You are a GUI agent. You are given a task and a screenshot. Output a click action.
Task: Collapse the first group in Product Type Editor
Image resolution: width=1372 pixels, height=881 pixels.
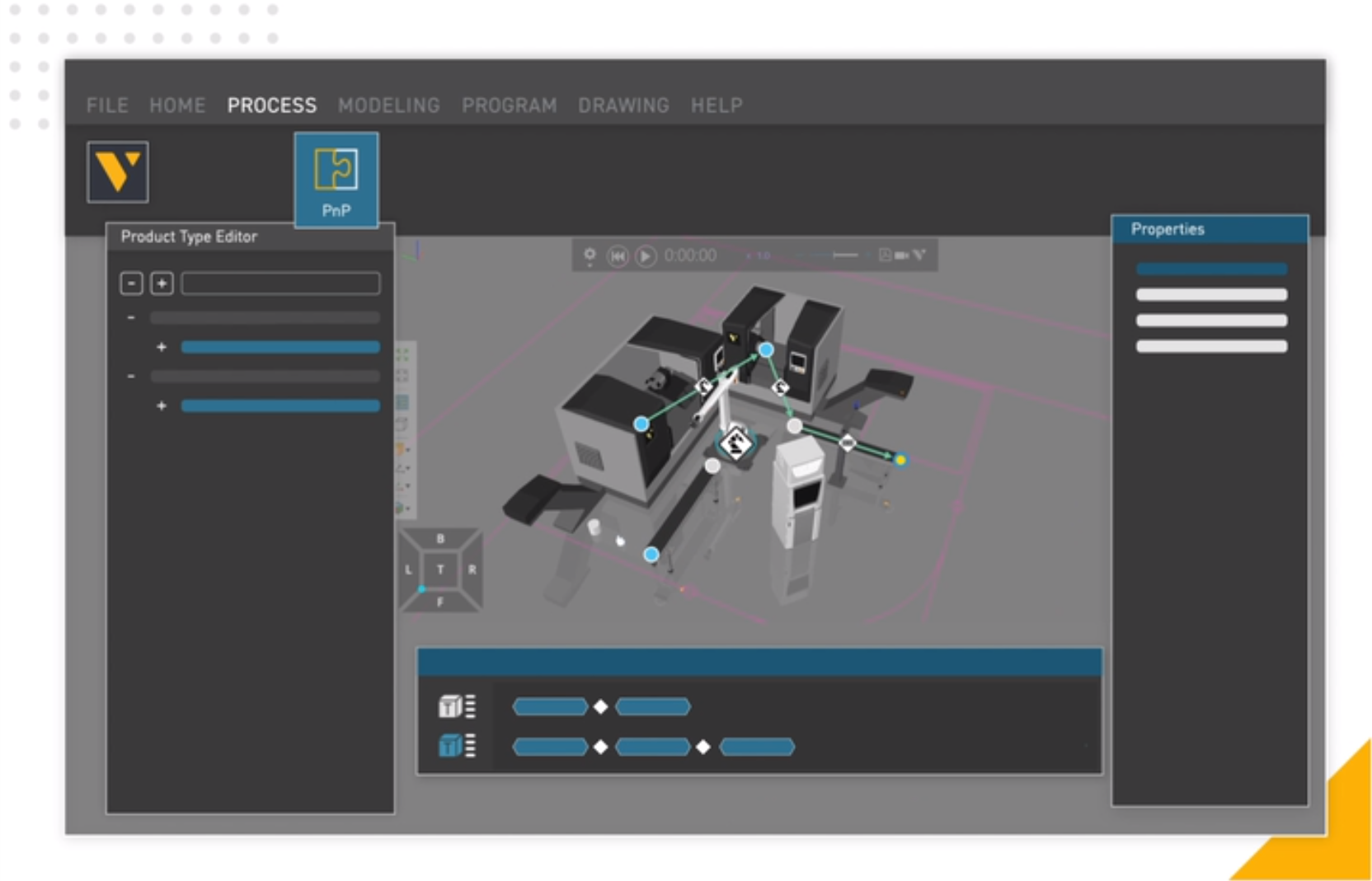tap(130, 317)
